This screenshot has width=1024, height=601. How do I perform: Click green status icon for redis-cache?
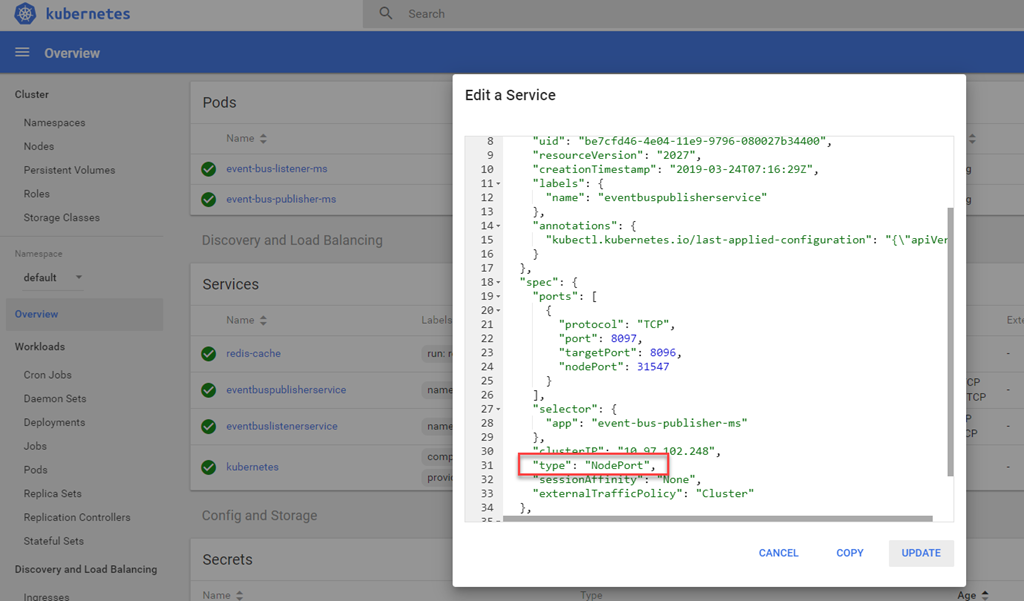(208, 354)
